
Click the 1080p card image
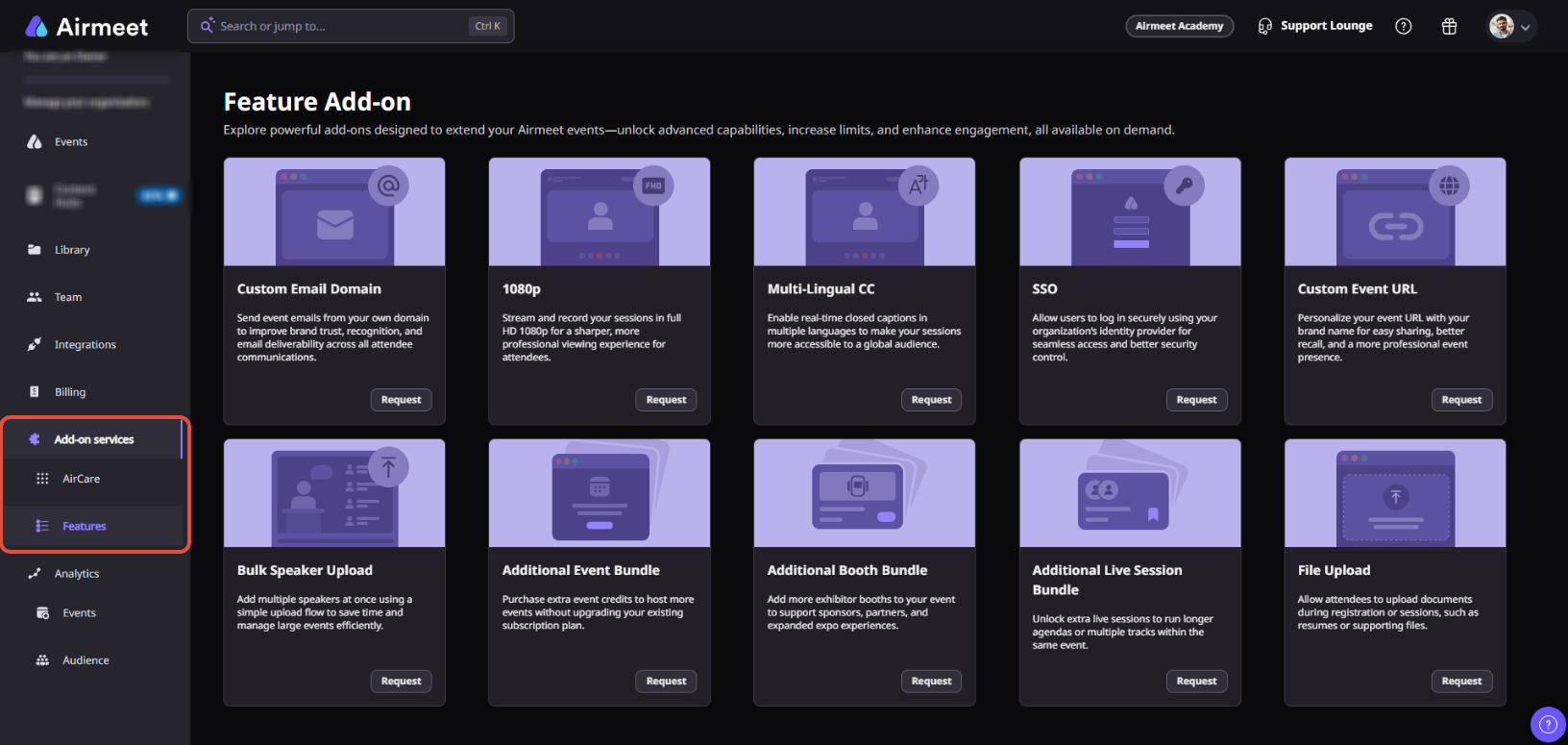point(600,212)
